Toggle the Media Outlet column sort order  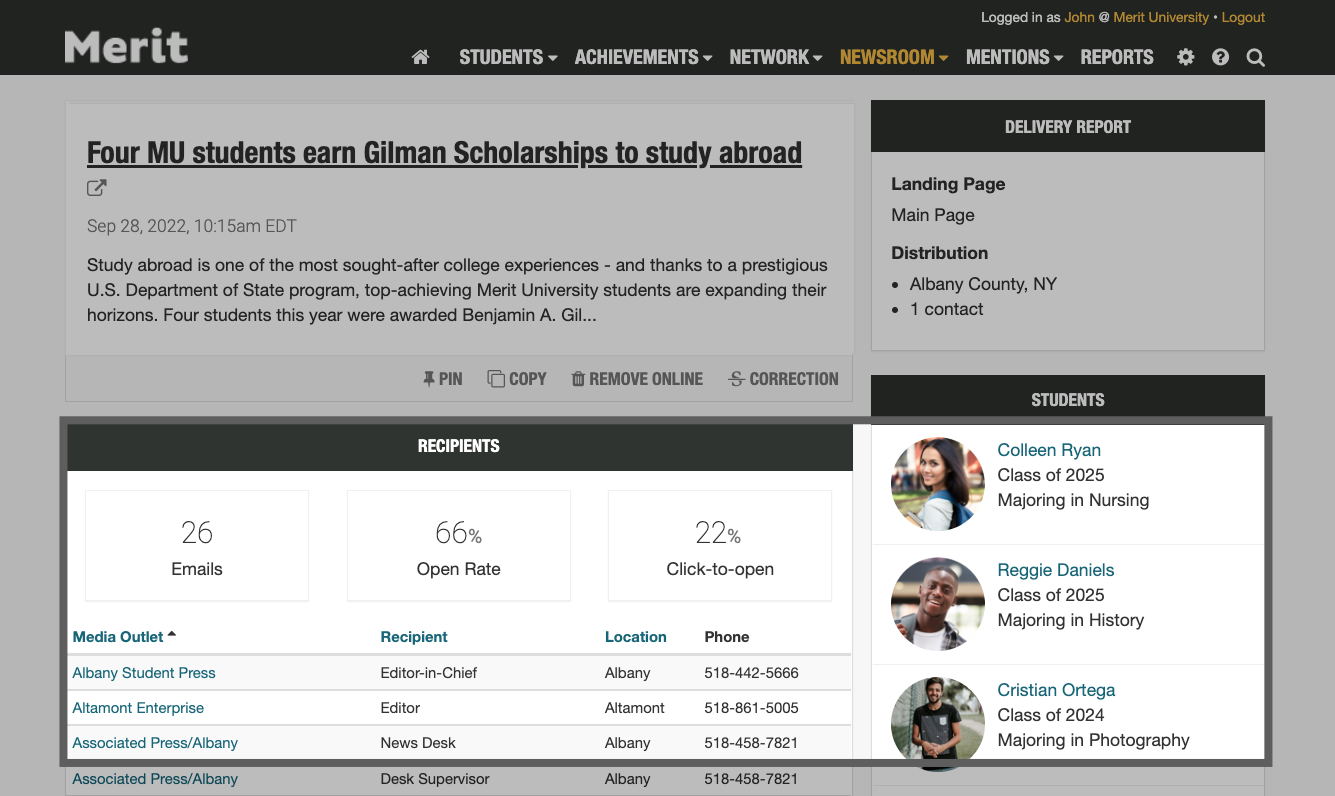pyautogui.click(x=117, y=636)
